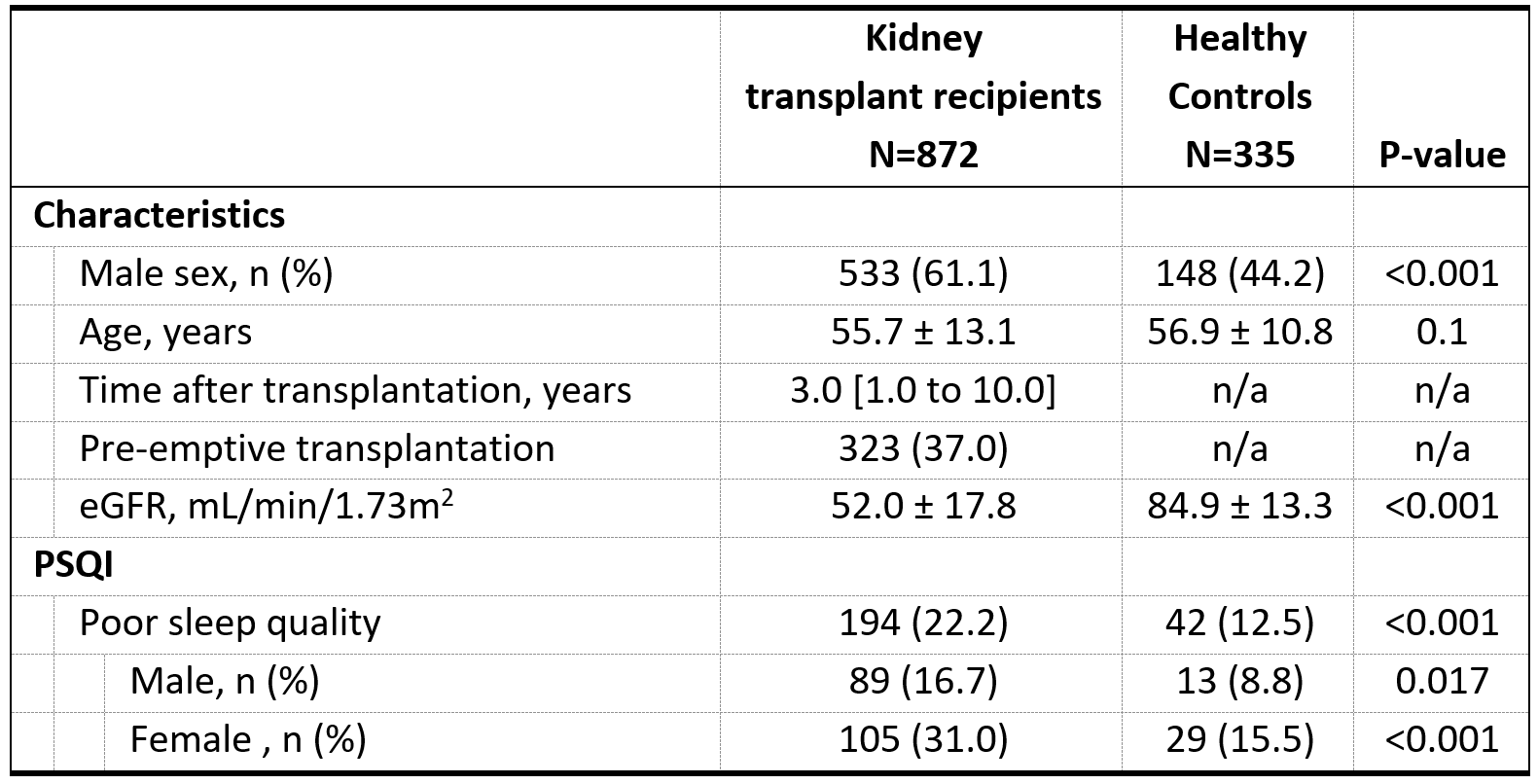Viewport: 1538px width, 784px height.
Task: Click the "323 (37.0)" cell
Action: [x=922, y=448]
